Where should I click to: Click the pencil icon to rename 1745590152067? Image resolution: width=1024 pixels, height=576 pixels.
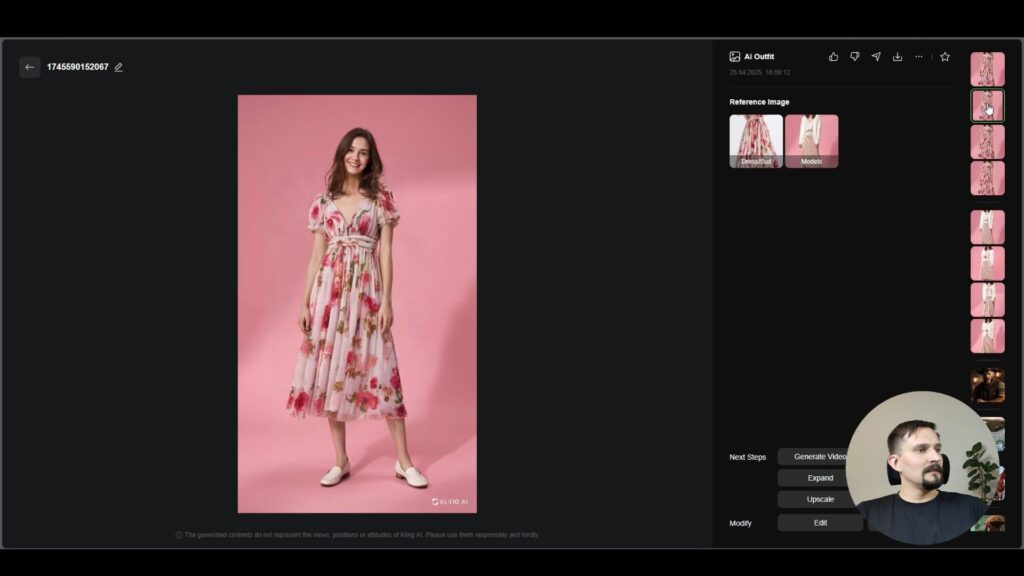click(x=119, y=67)
